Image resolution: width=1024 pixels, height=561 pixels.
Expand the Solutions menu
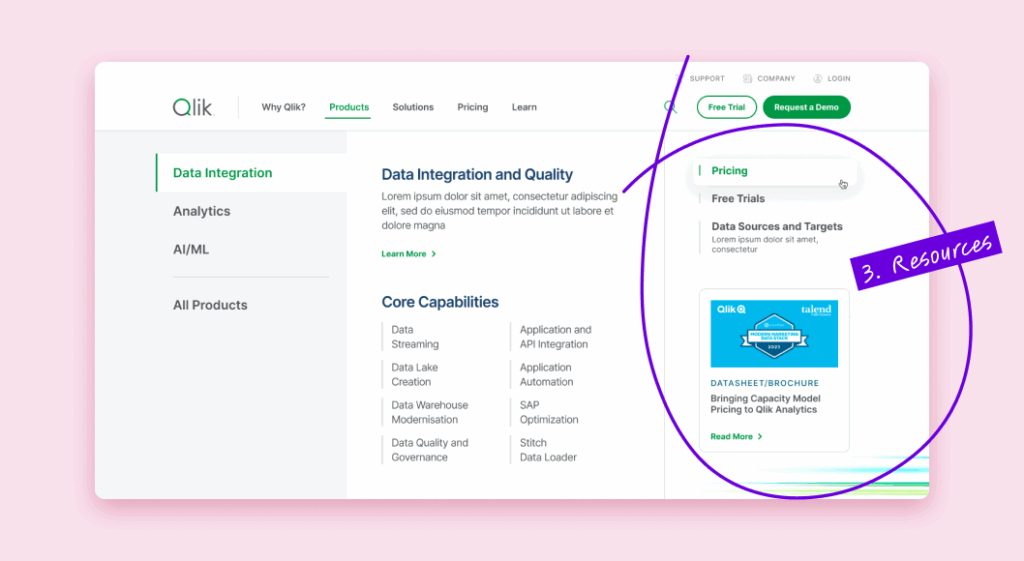(413, 107)
